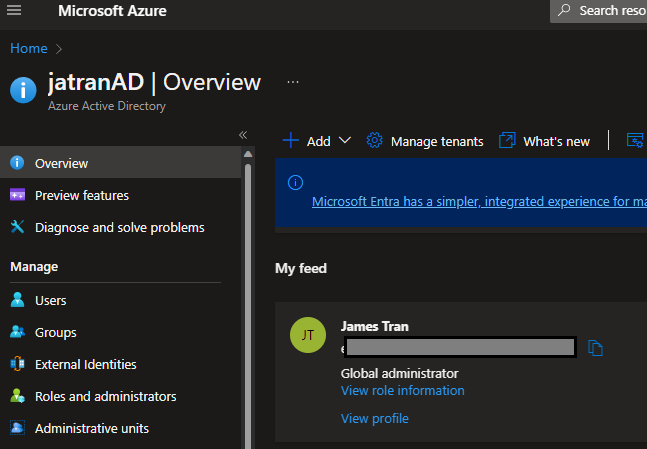Open the Microsoft Entra banner link
Image resolution: width=647 pixels, height=449 pixels.
479,201
